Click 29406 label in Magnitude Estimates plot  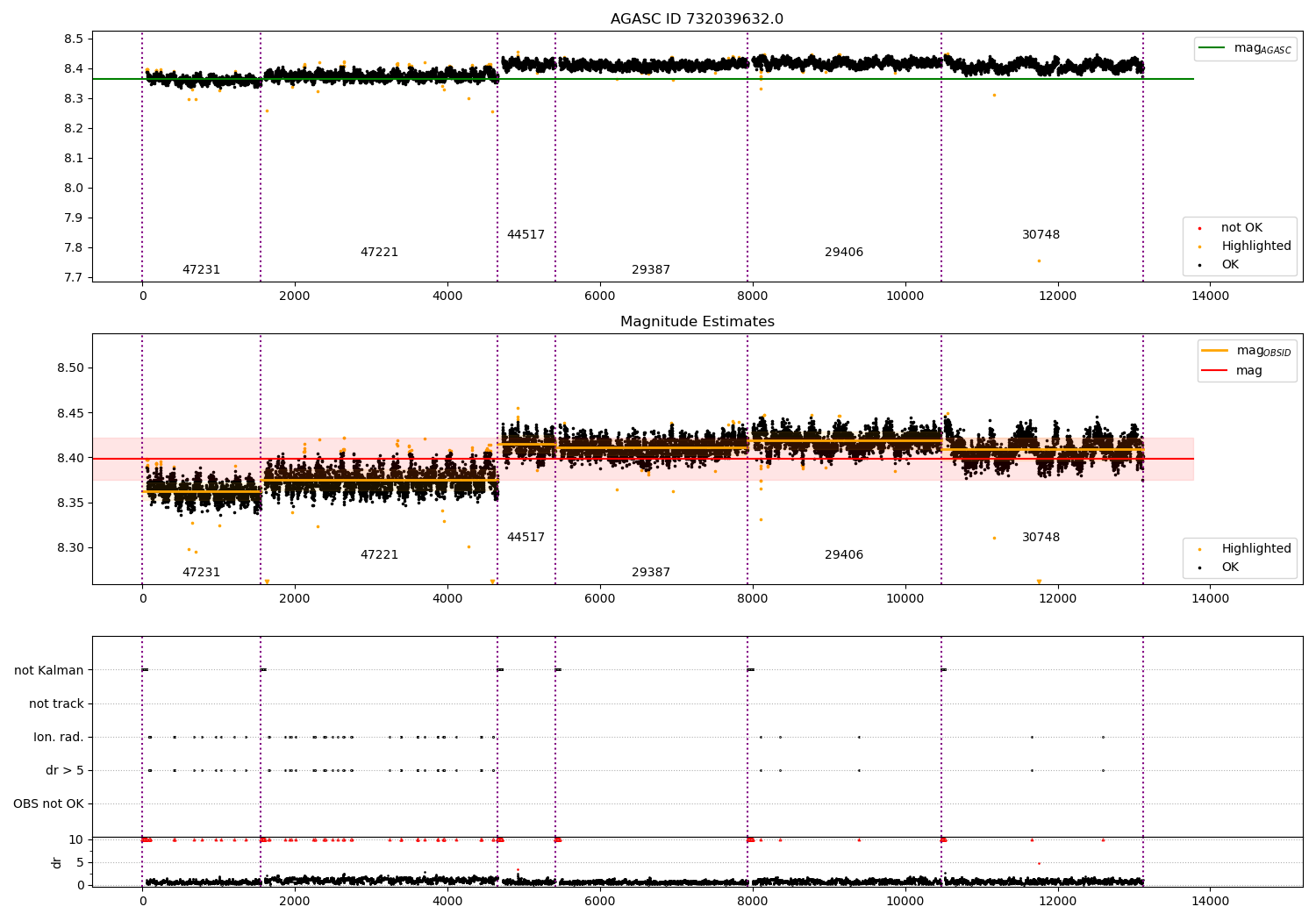pos(844,555)
